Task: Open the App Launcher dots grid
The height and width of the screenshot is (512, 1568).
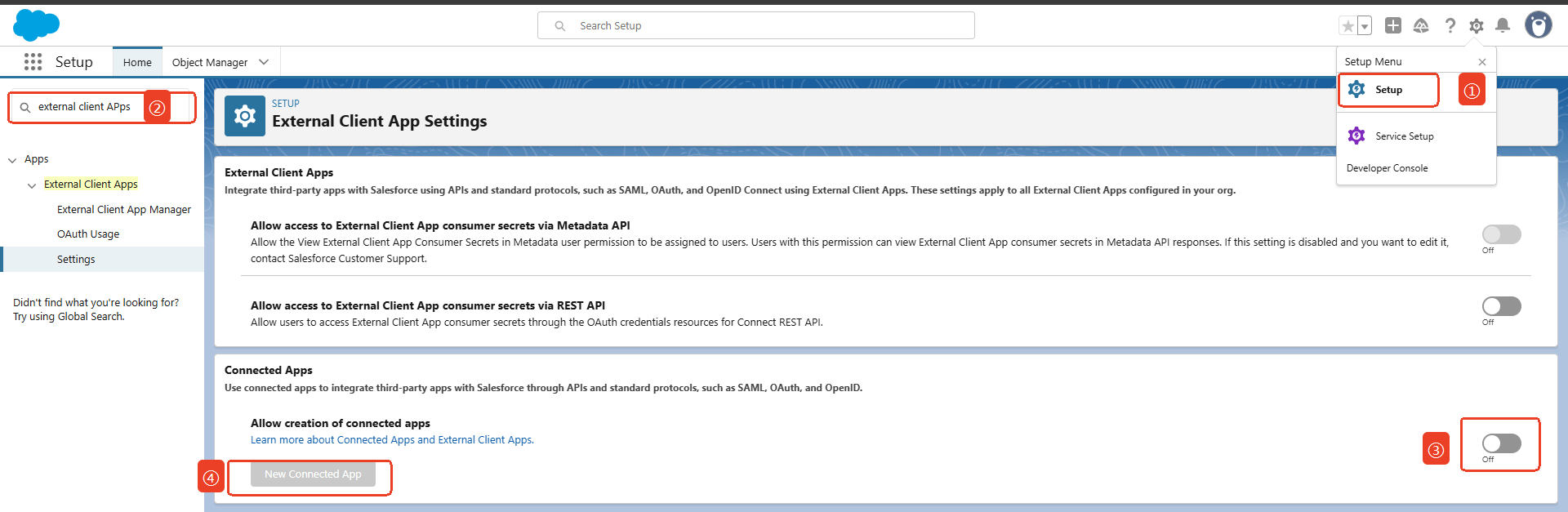Action: pyautogui.click(x=33, y=62)
